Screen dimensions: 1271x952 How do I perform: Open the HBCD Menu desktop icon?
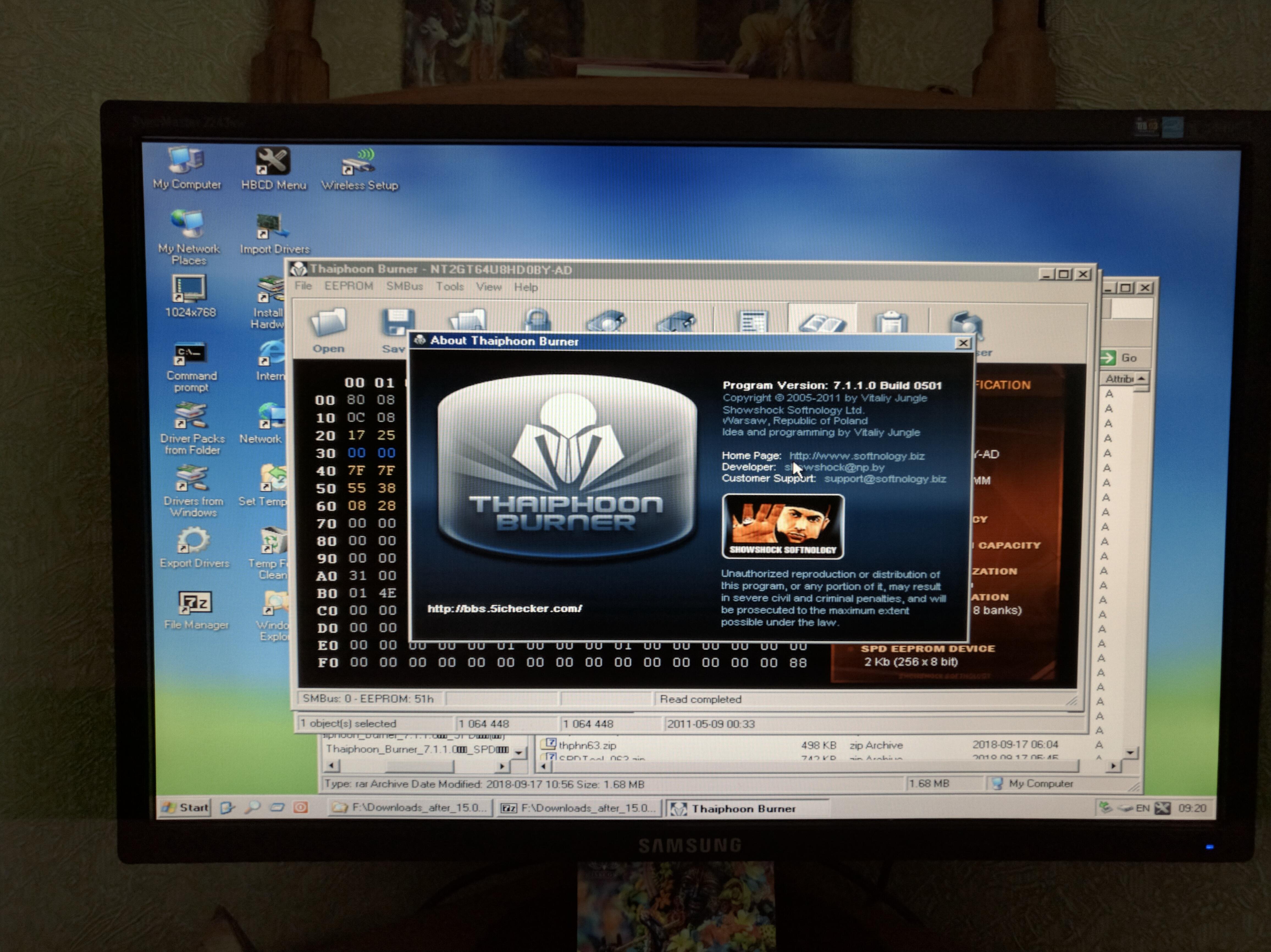click(x=273, y=162)
